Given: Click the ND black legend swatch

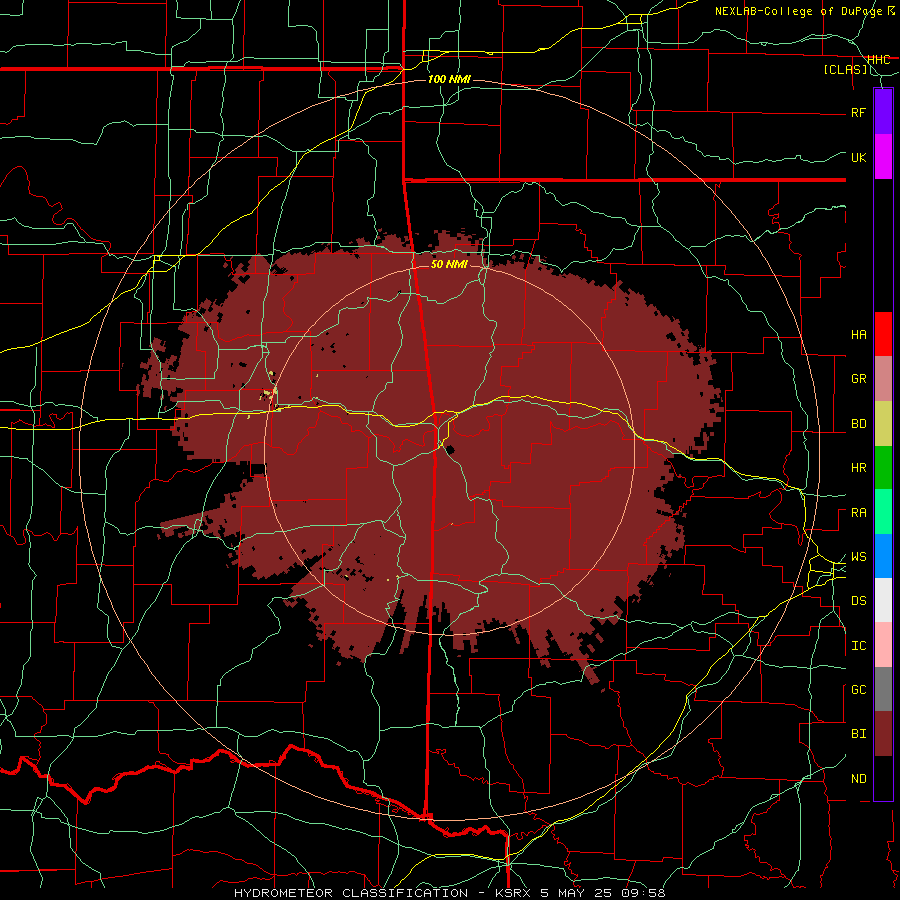Looking at the screenshot, I should pos(883,778).
